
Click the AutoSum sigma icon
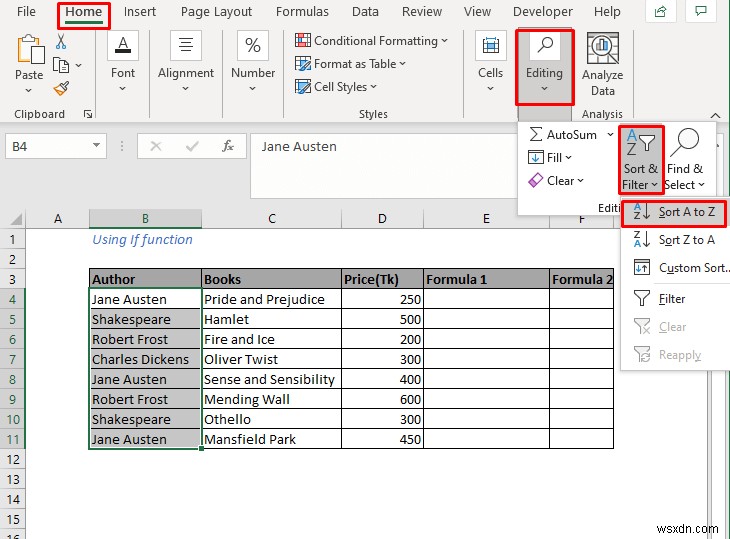pyautogui.click(x=536, y=135)
